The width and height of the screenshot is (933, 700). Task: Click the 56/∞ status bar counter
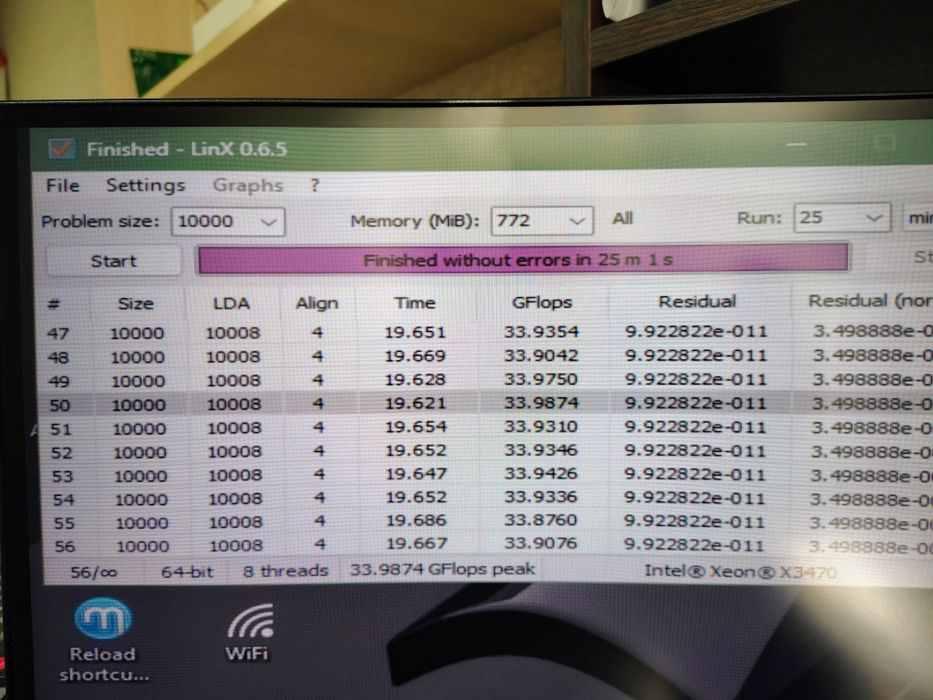93,573
